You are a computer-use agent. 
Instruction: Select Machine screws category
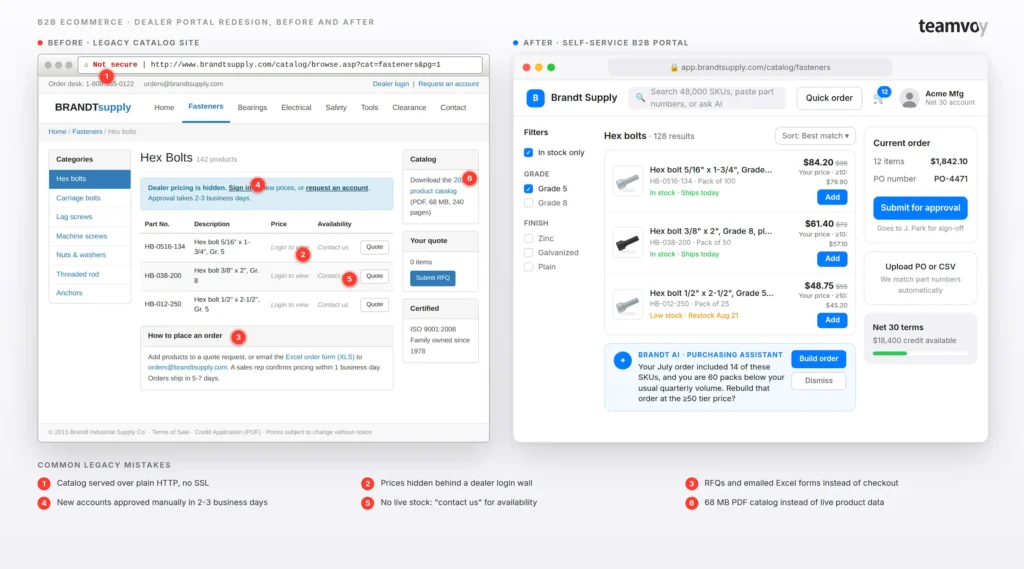click(x=82, y=236)
